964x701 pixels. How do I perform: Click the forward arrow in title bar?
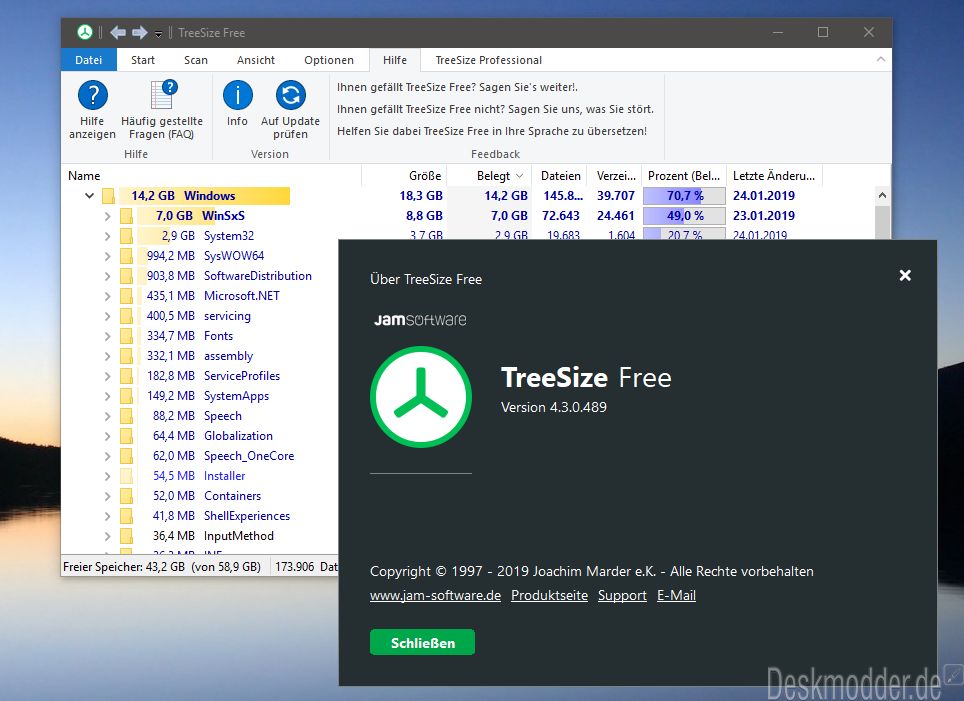point(140,33)
